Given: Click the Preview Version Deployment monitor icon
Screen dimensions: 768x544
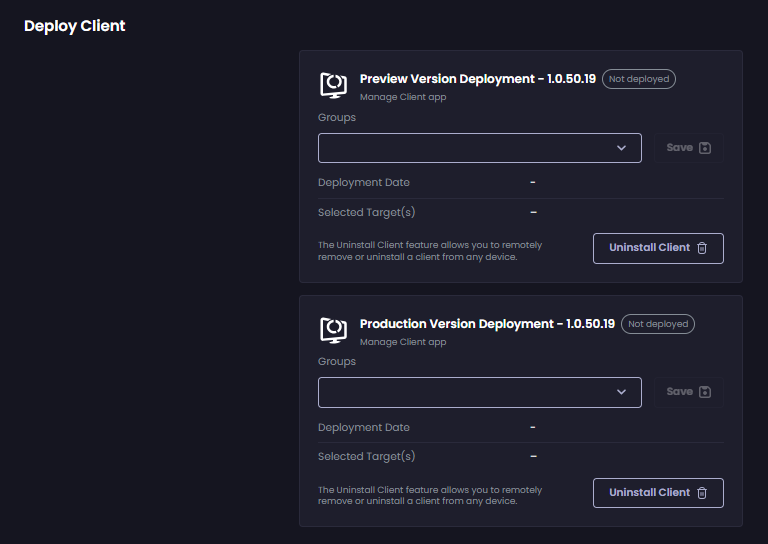Looking at the screenshot, I should coord(333,85).
